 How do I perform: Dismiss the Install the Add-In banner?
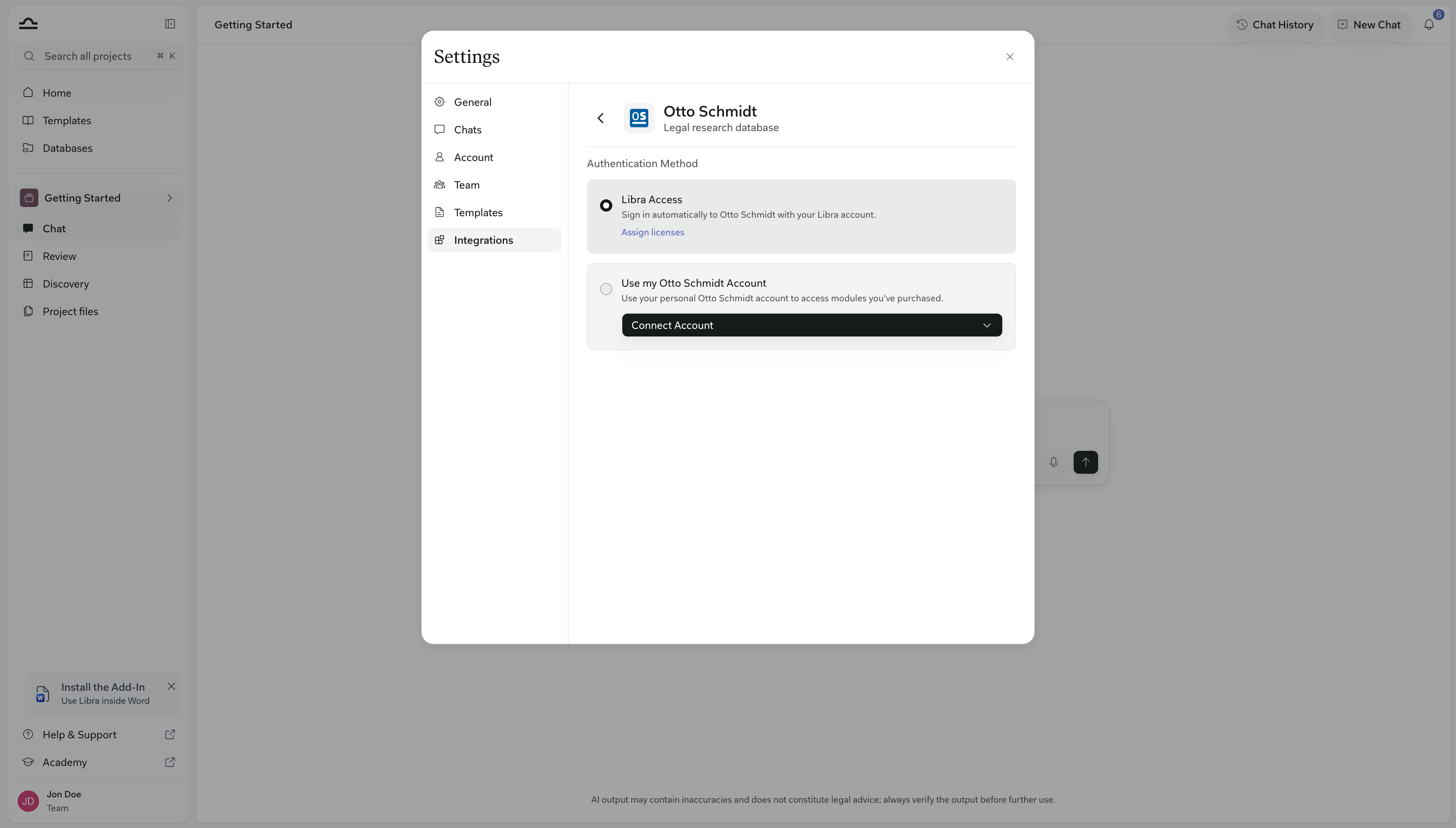[x=171, y=687]
